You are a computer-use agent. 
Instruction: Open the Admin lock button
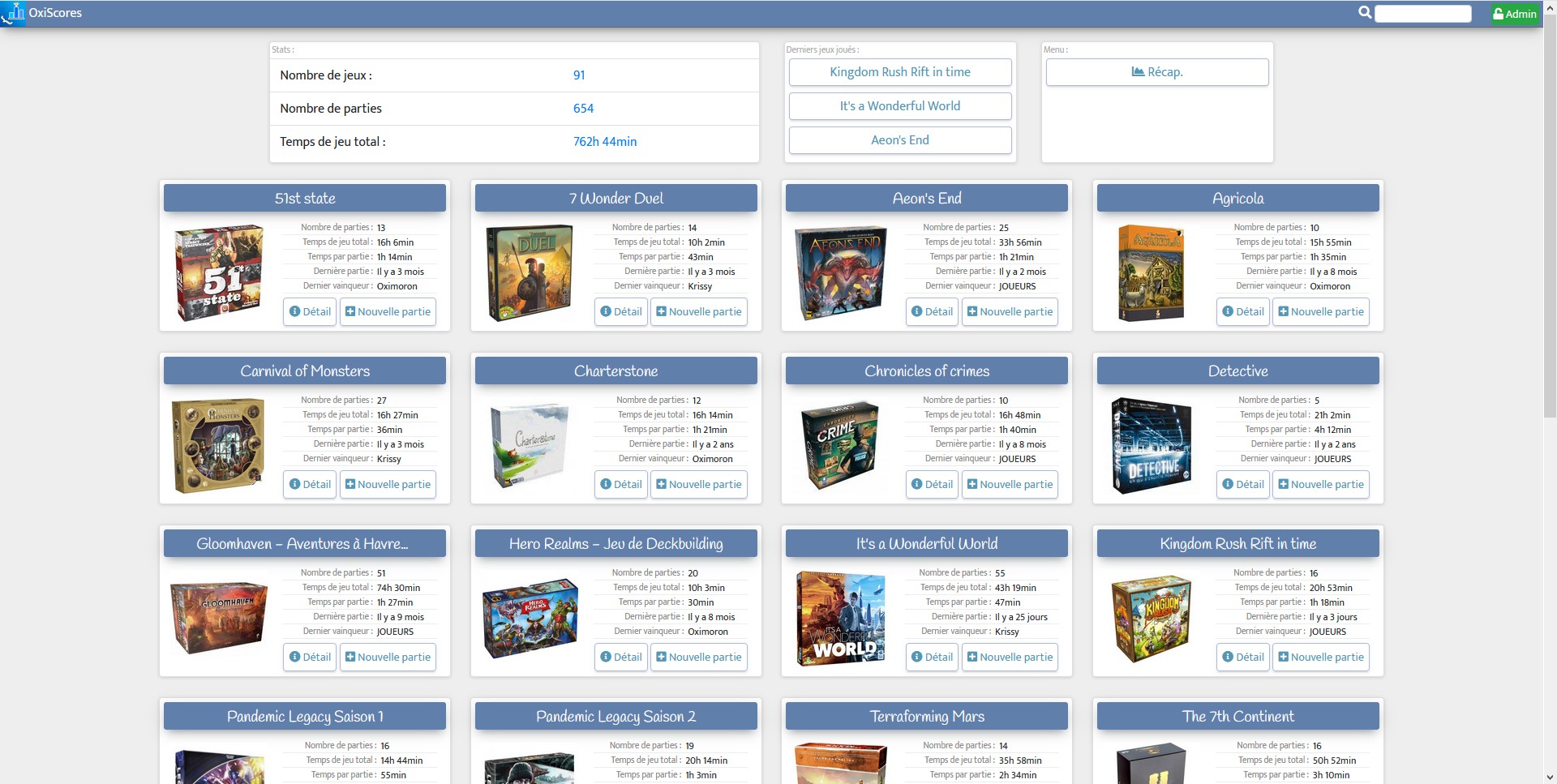1515,14
